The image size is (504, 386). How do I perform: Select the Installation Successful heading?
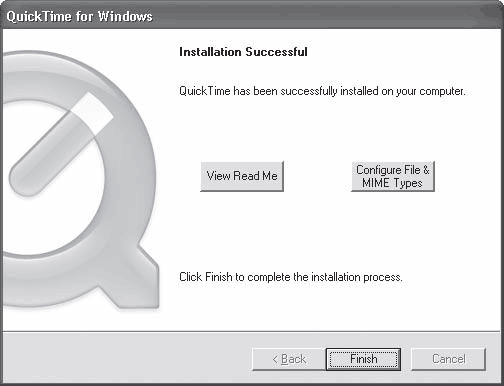point(243,52)
